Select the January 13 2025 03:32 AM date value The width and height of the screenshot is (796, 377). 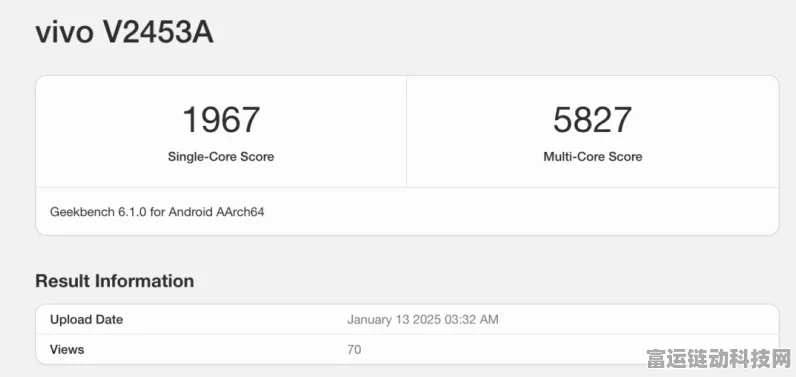tap(423, 320)
